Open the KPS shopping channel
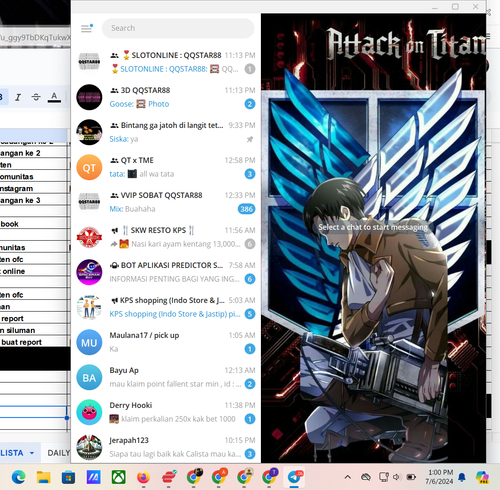 point(166,307)
